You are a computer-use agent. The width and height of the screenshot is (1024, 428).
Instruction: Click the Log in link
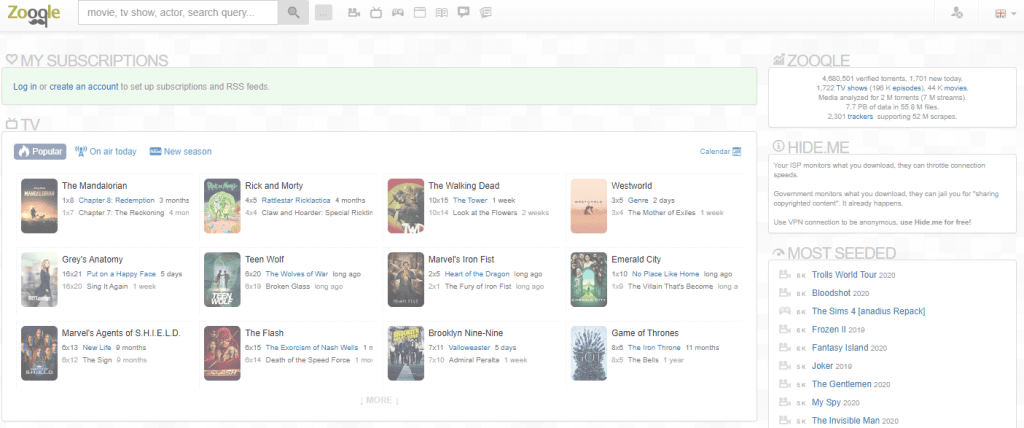pos(25,86)
